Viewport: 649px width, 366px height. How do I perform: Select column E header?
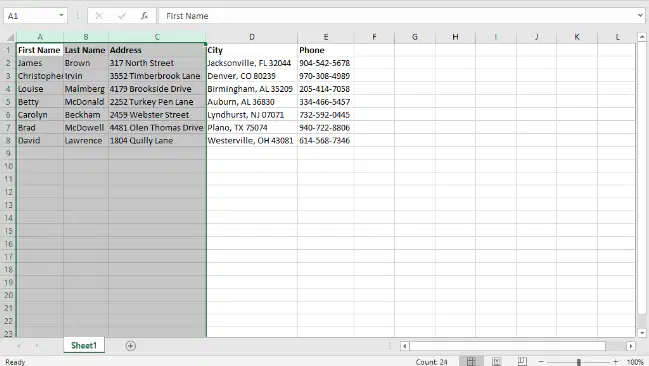click(326, 37)
